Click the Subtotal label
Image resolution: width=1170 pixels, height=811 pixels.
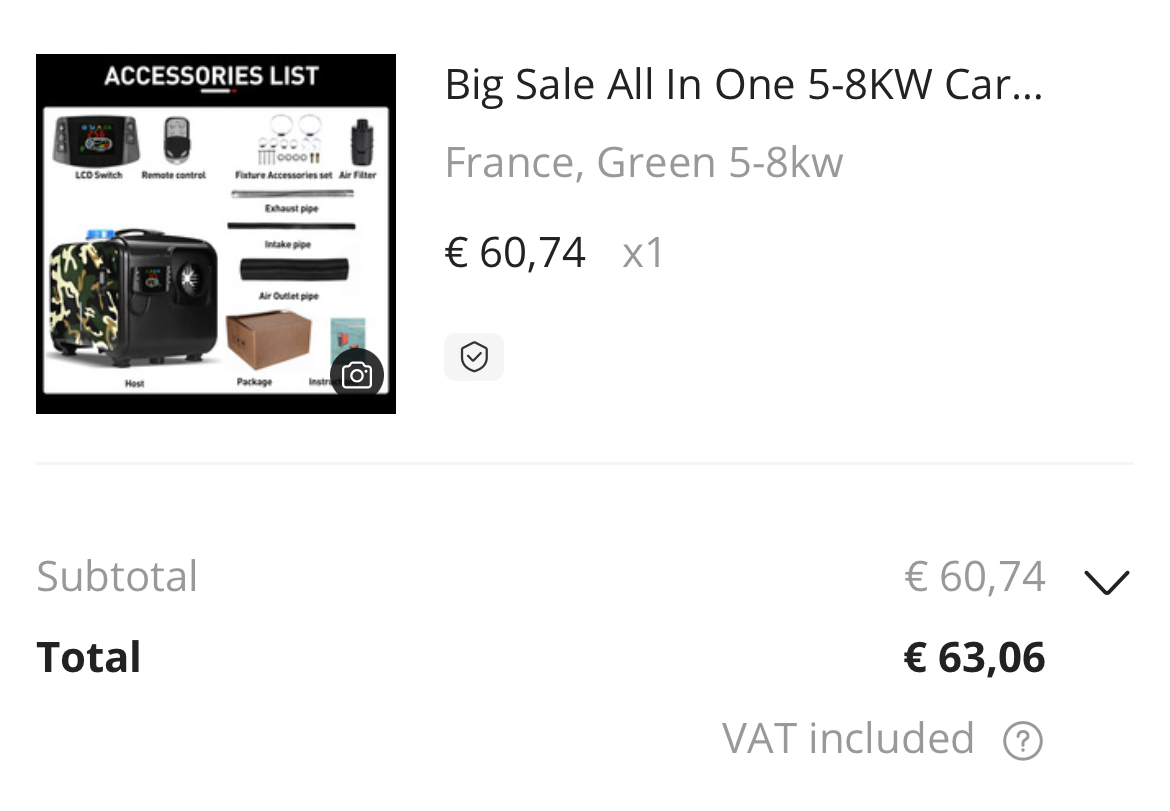click(117, 577)
